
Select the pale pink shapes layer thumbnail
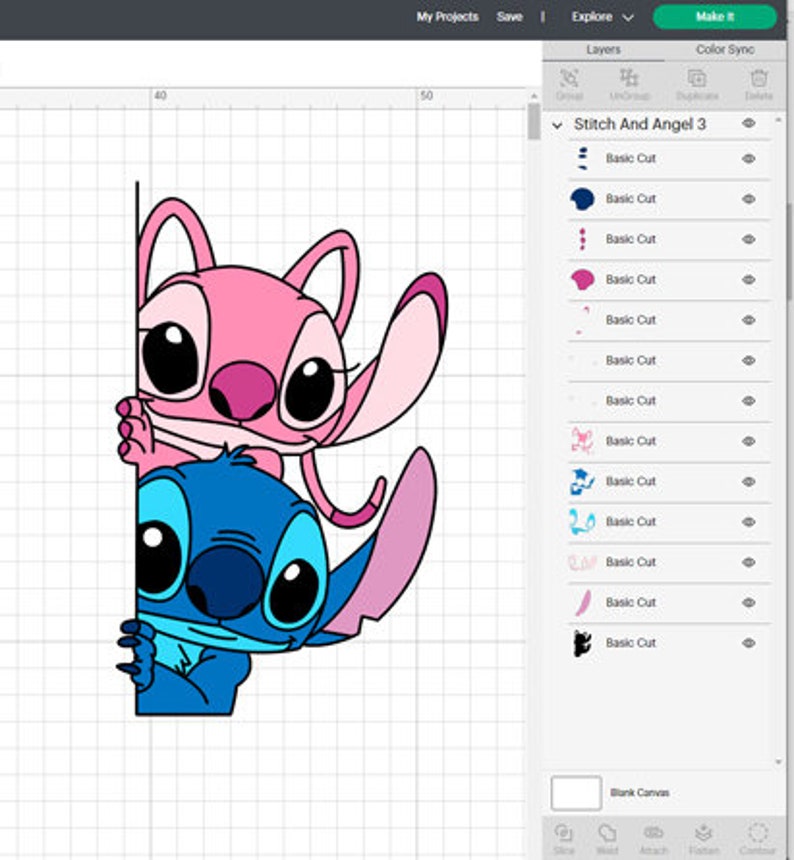point(582,562)
